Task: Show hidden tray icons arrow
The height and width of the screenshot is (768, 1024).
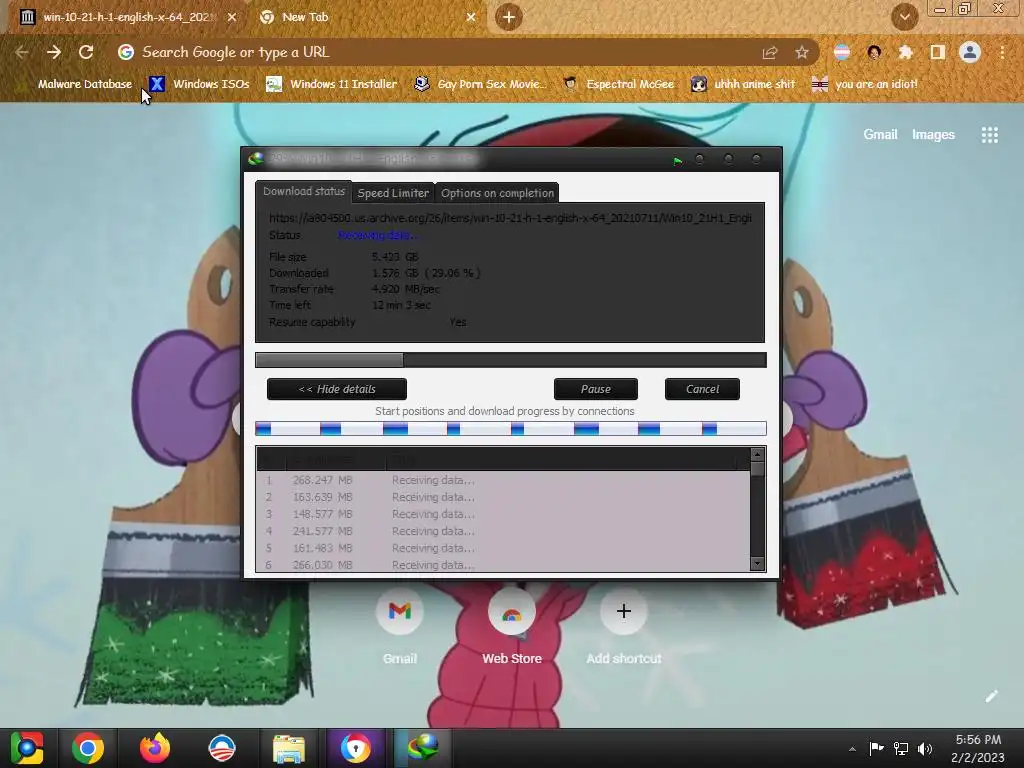Action: [852, 749]
